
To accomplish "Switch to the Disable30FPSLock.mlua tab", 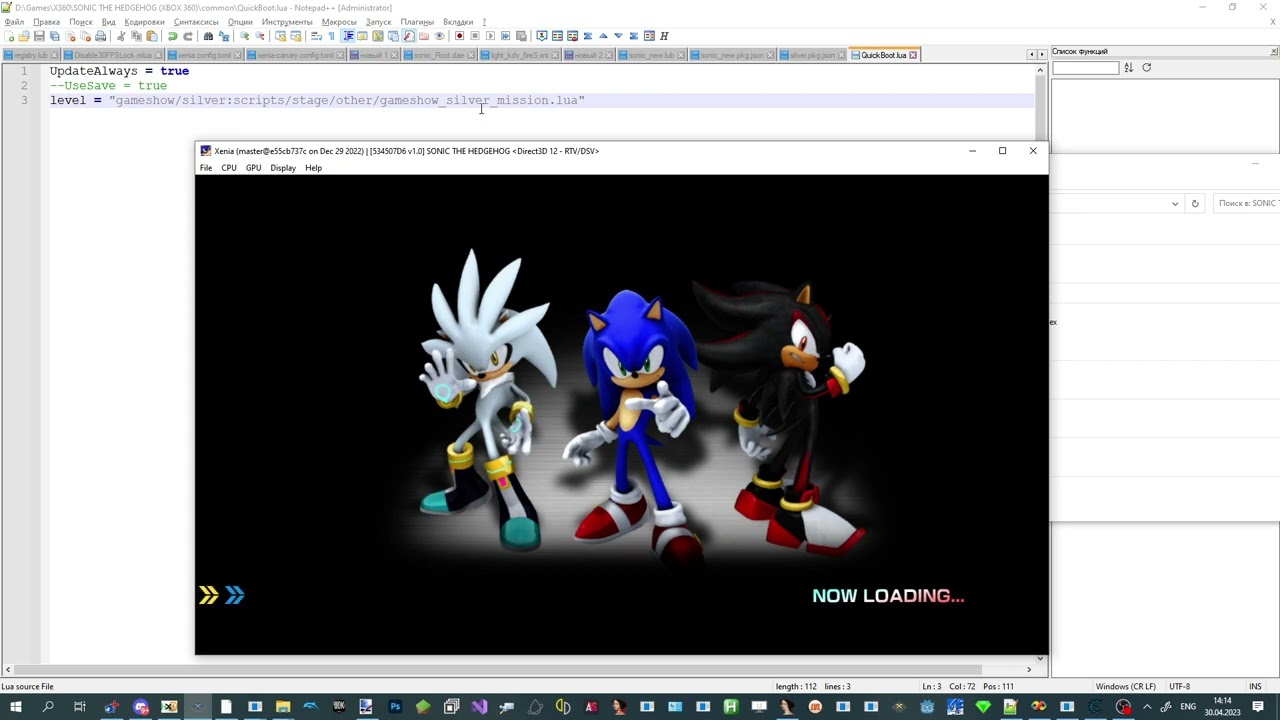I will coord(112,55).
